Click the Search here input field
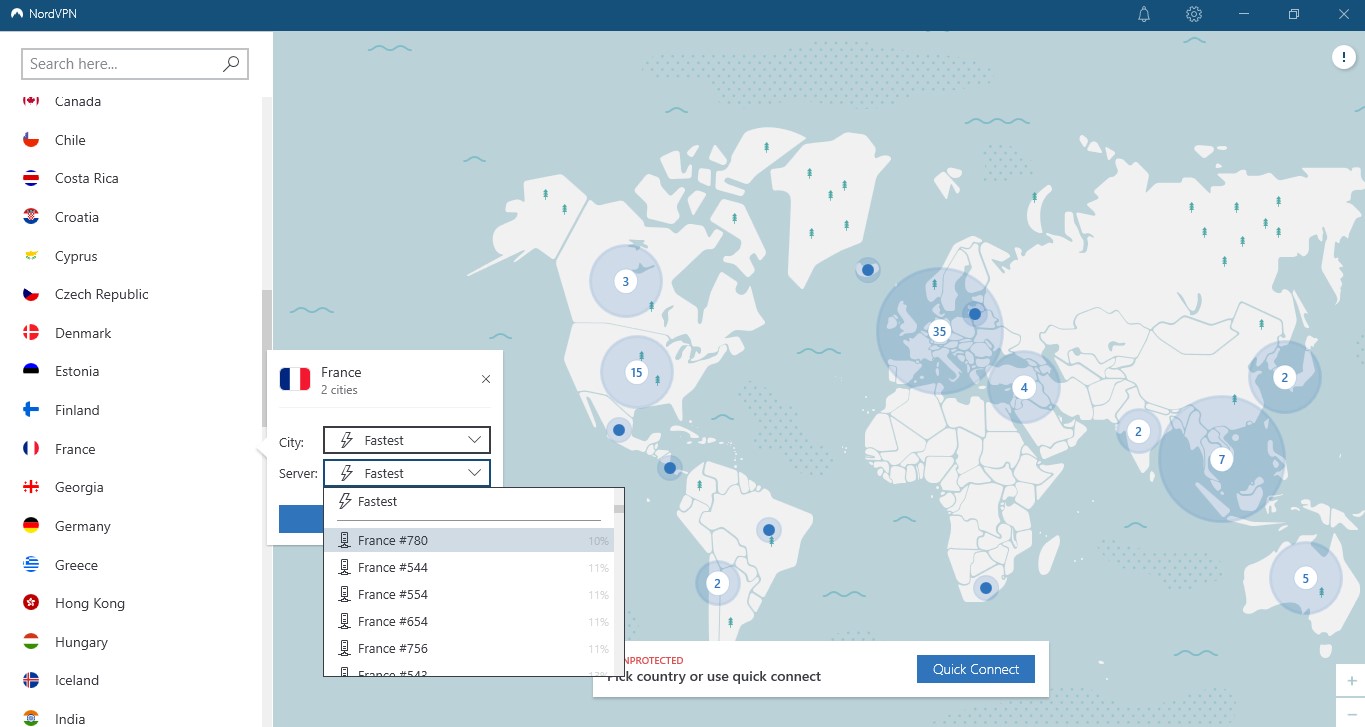 120,64
